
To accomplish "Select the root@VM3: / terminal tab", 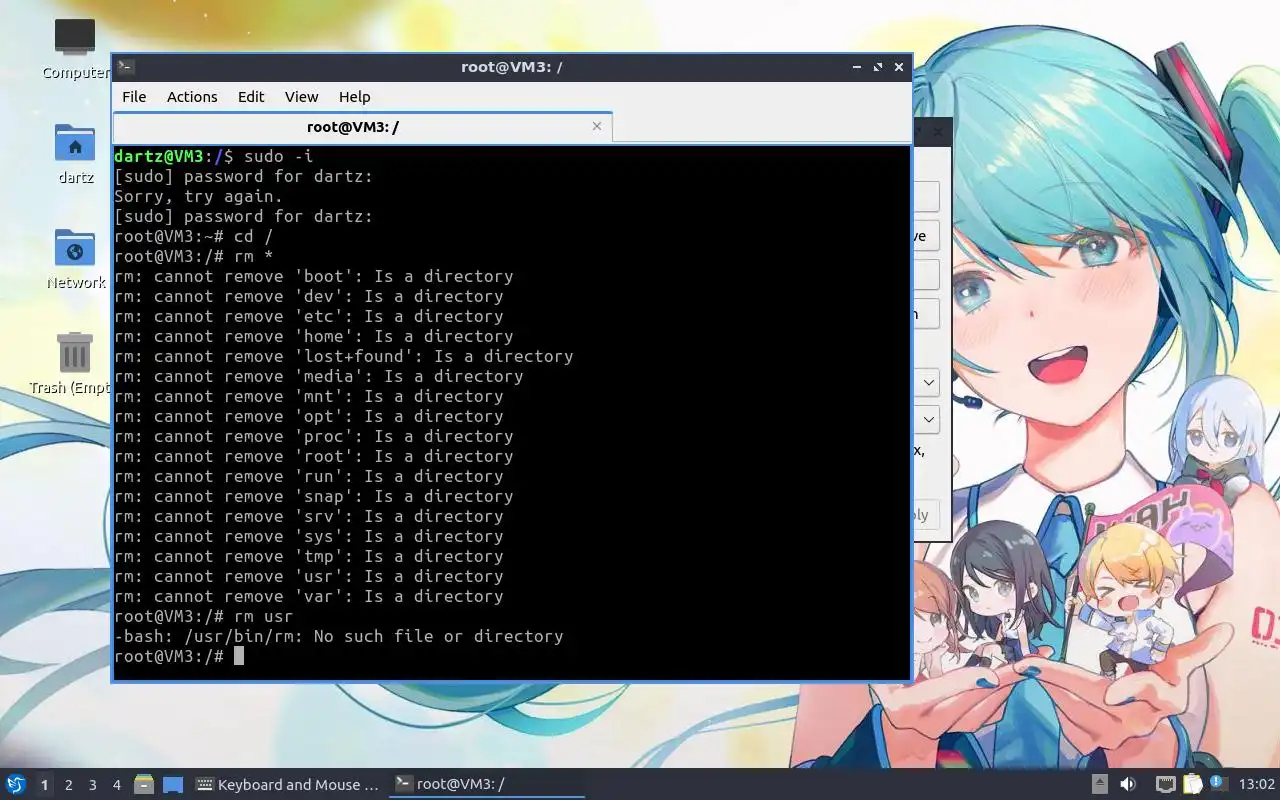I will click(362, 127).
